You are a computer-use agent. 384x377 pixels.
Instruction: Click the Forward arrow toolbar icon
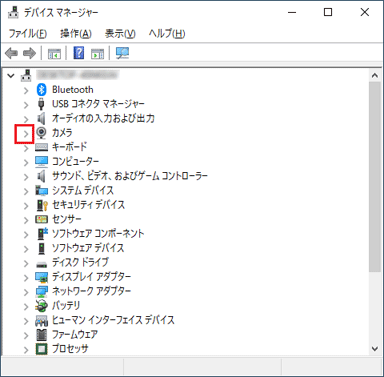click(29, 53)
